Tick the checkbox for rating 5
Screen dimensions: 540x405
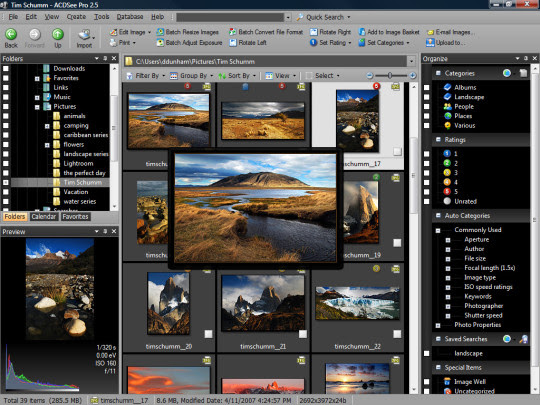click(x=427, y=192)
